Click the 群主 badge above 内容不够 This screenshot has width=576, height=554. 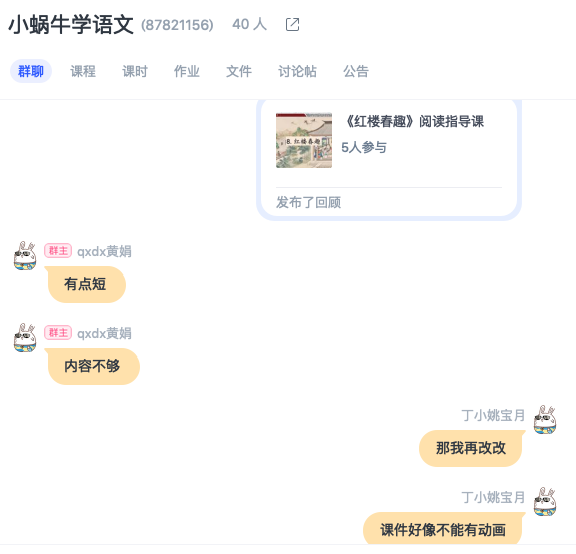[x=58, y=333]
